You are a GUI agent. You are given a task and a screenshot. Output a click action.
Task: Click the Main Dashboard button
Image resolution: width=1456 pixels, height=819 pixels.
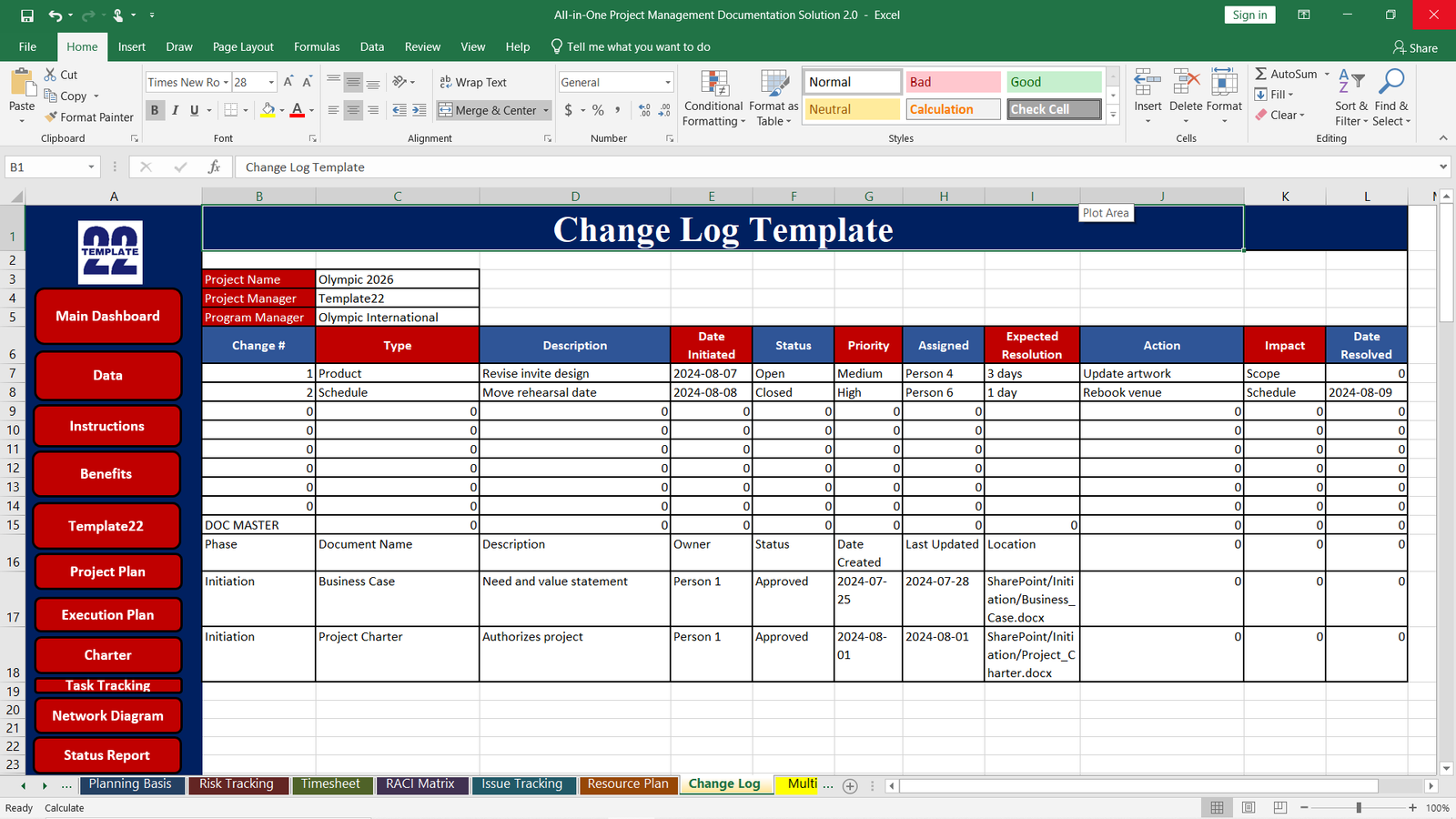[107, 316]
